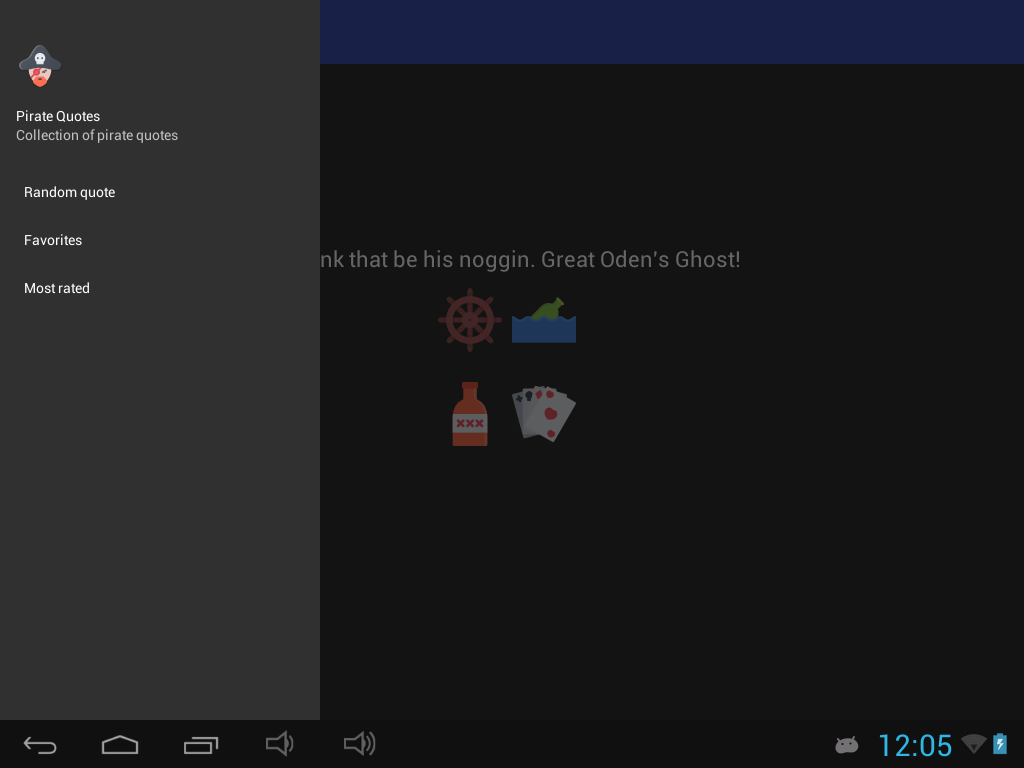Image resolution: width=1024 pixels, height=768 pixels.
Task: Open the Random quote menu item
Action: tap(160, 192)
